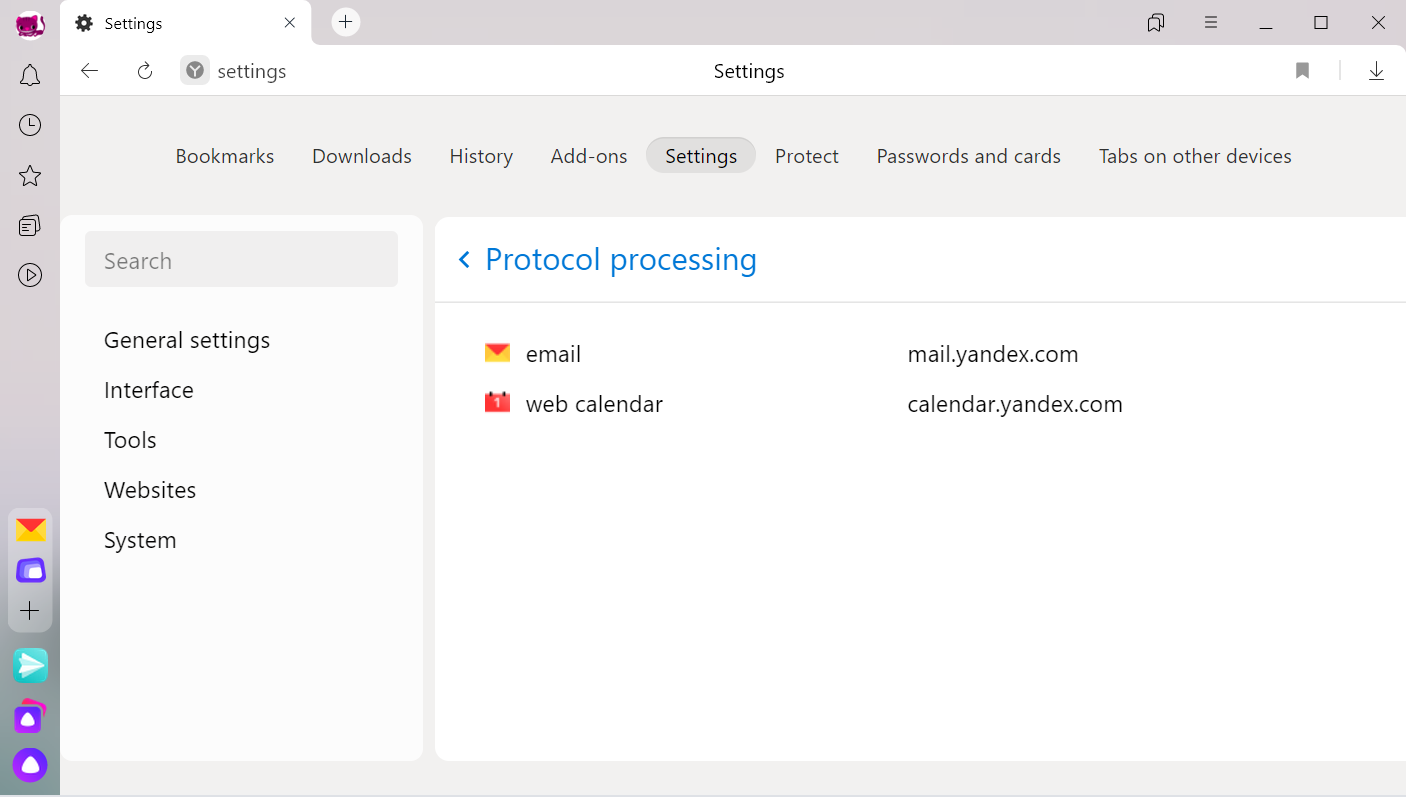Bookmark this page with bookmark icon
This screenshot has height=797, width=1406.
(1302, 71)
